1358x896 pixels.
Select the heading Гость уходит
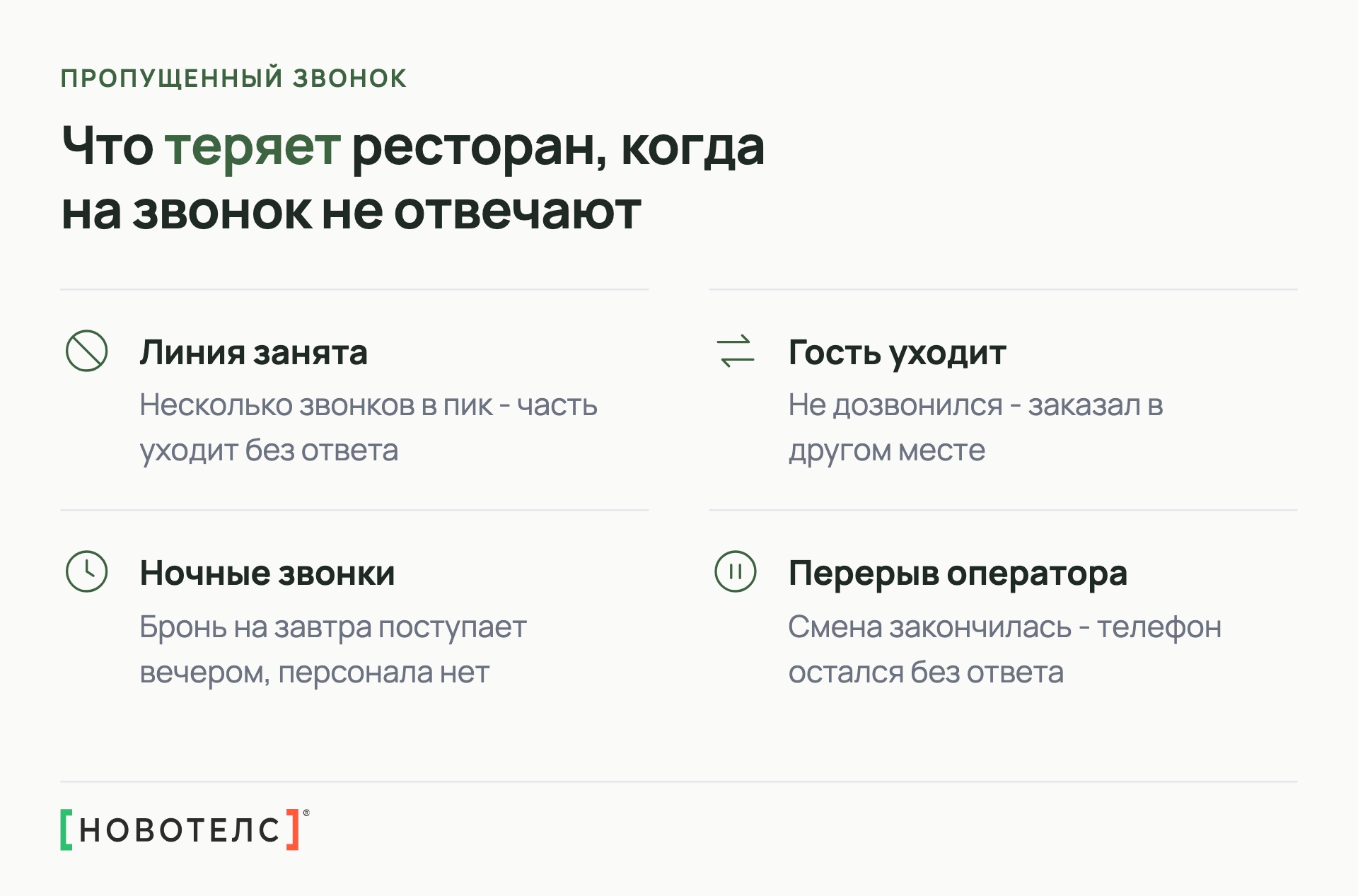897,353
